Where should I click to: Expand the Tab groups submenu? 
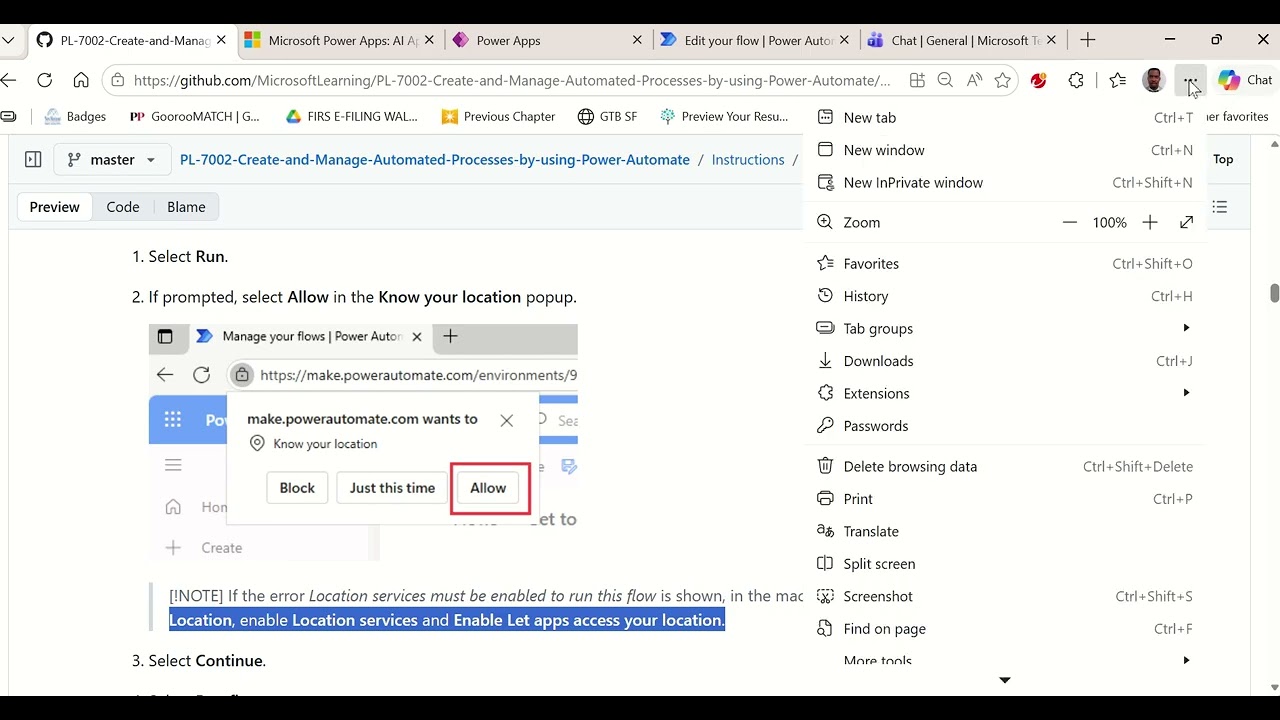pos(1004,328)
